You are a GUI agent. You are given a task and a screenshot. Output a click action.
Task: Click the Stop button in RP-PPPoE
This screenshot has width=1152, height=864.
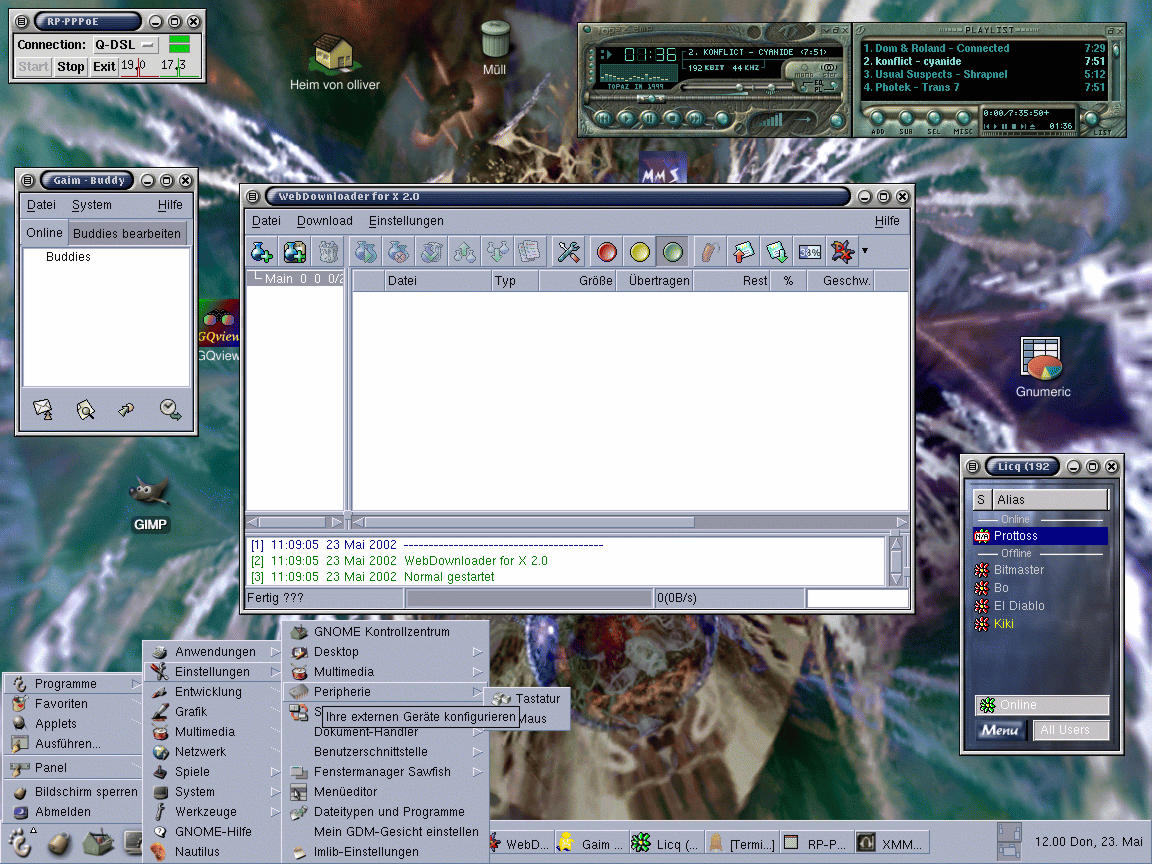[x=71, y=66]
